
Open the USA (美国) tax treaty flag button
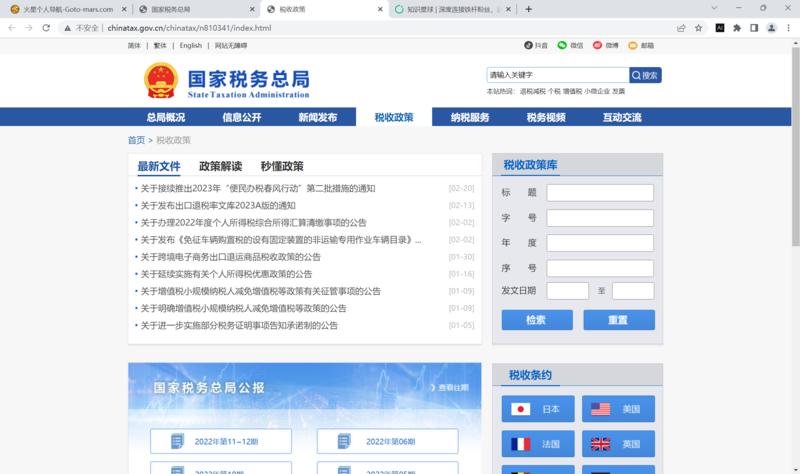pos(618,409)
